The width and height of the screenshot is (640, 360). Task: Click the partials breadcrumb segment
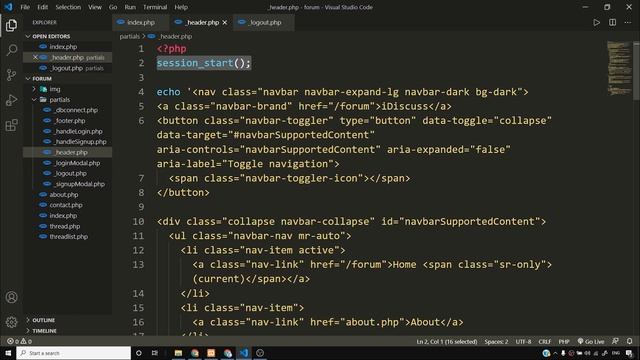click(129, 36)
